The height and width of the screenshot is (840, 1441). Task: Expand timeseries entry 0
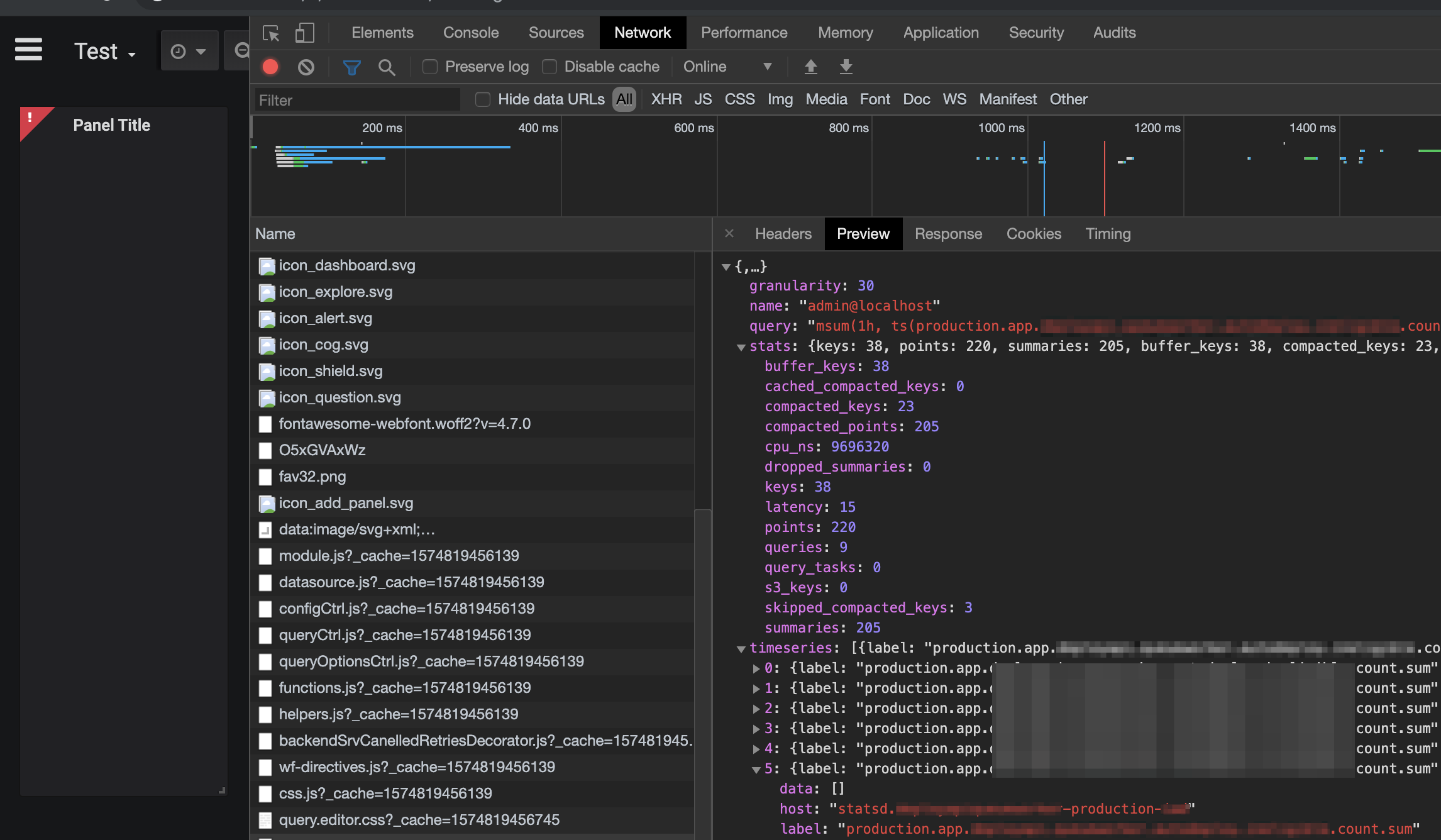coord(756,668)
